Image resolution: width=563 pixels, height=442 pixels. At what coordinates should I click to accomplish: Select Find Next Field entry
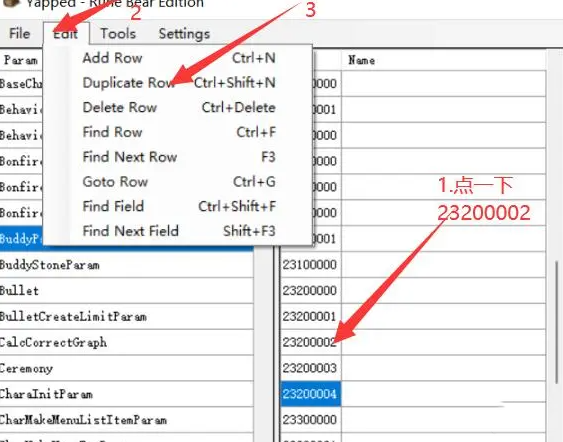179,231
